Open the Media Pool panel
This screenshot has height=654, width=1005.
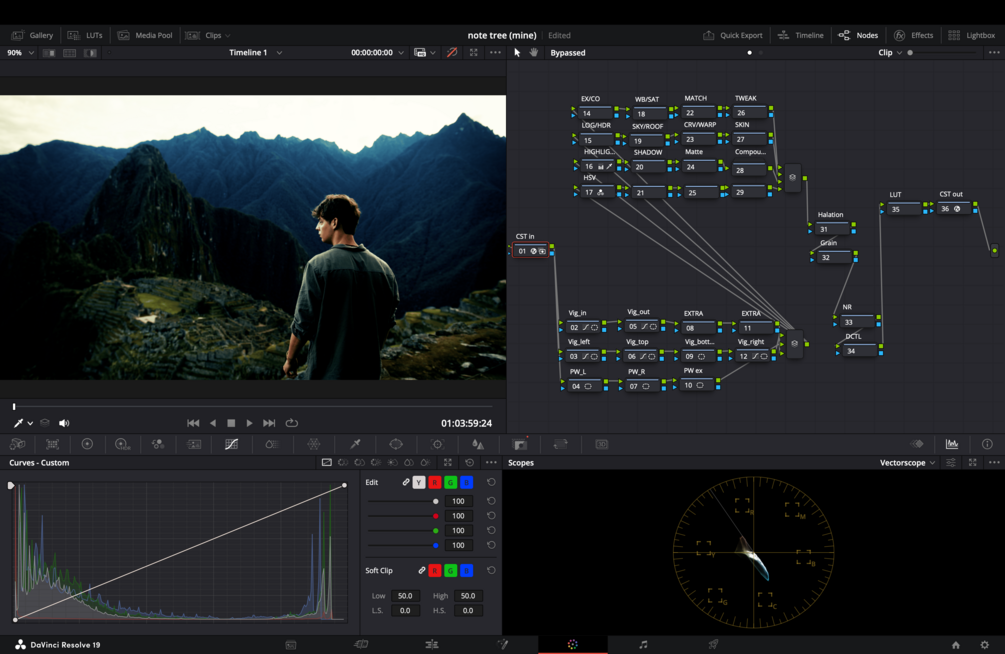(x=145, y=35)
